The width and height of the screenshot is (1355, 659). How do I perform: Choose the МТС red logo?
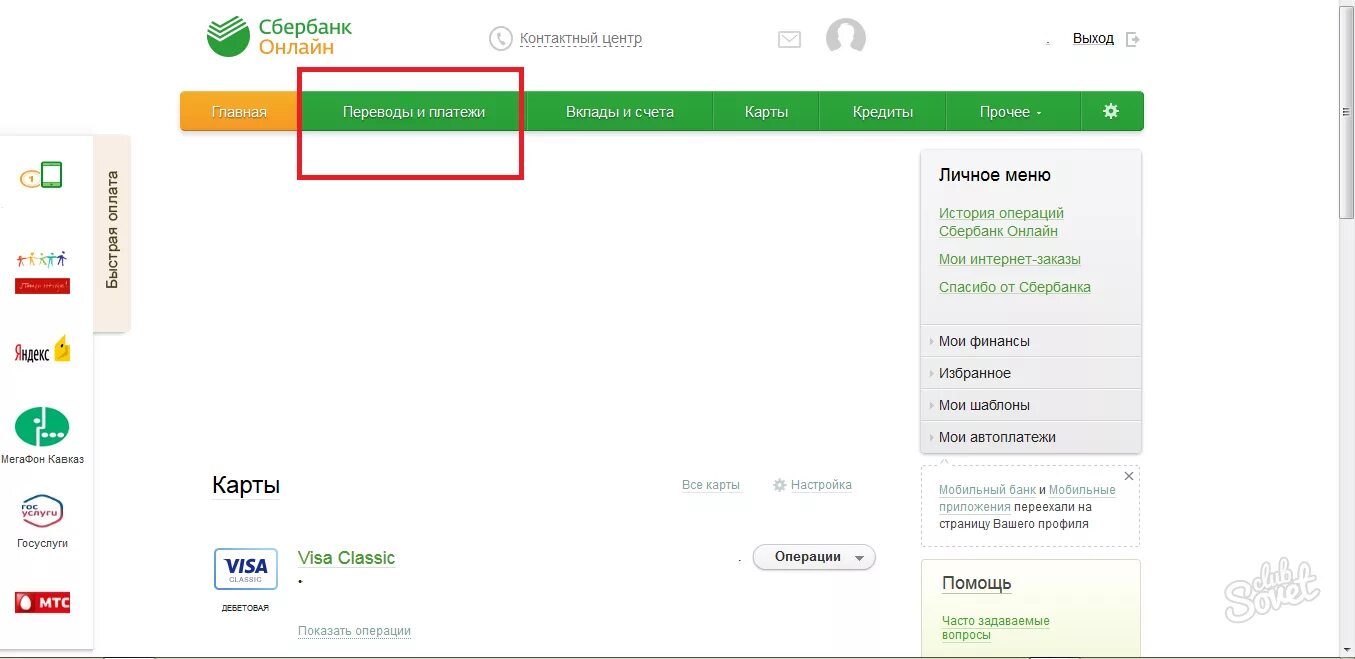point(42,602)
